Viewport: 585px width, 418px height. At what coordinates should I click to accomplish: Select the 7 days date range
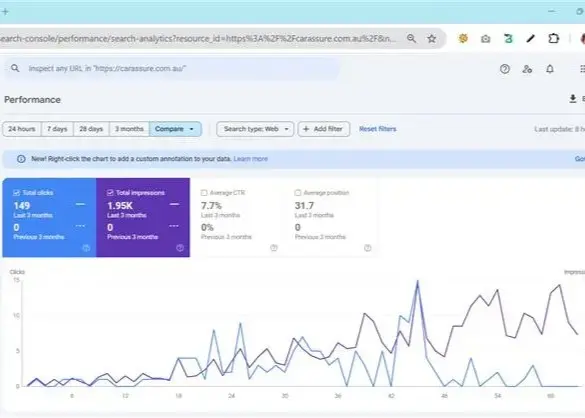pyautogui.click(x=57, y=129)
